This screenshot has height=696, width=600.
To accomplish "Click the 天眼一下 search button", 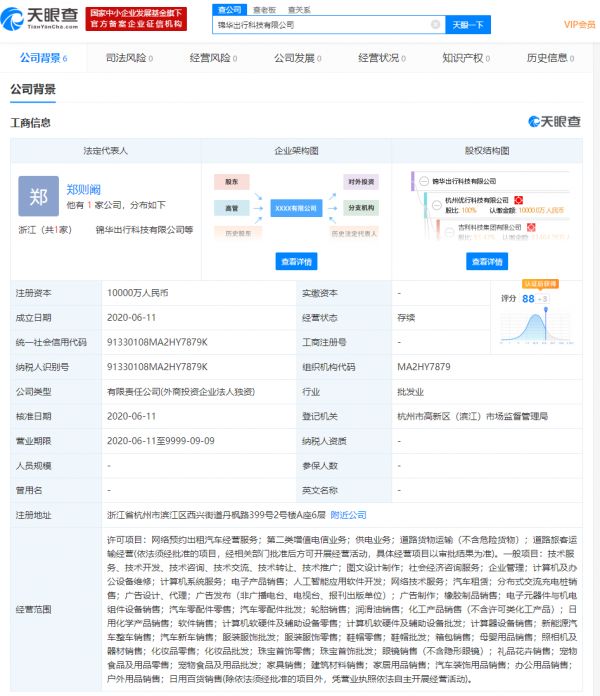I will (x=464, y=24).
